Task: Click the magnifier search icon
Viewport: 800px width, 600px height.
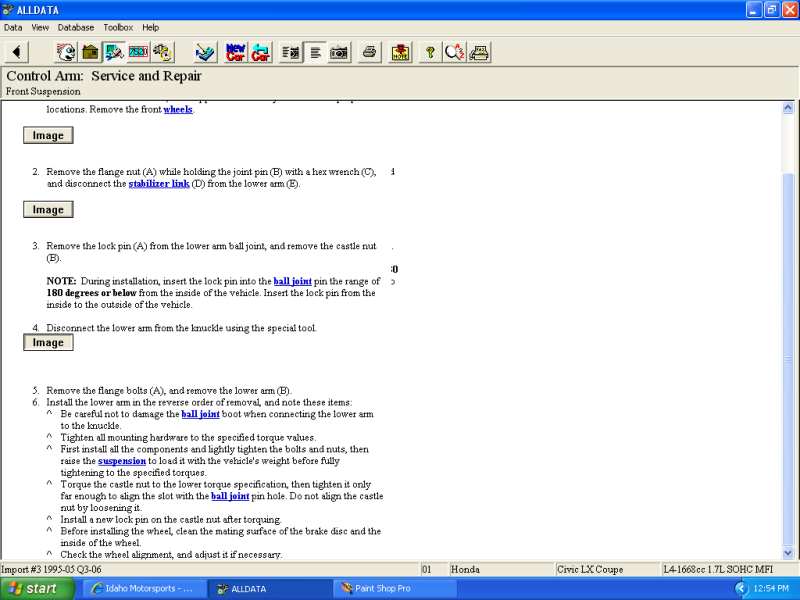Action: click(x=455, y=52)
